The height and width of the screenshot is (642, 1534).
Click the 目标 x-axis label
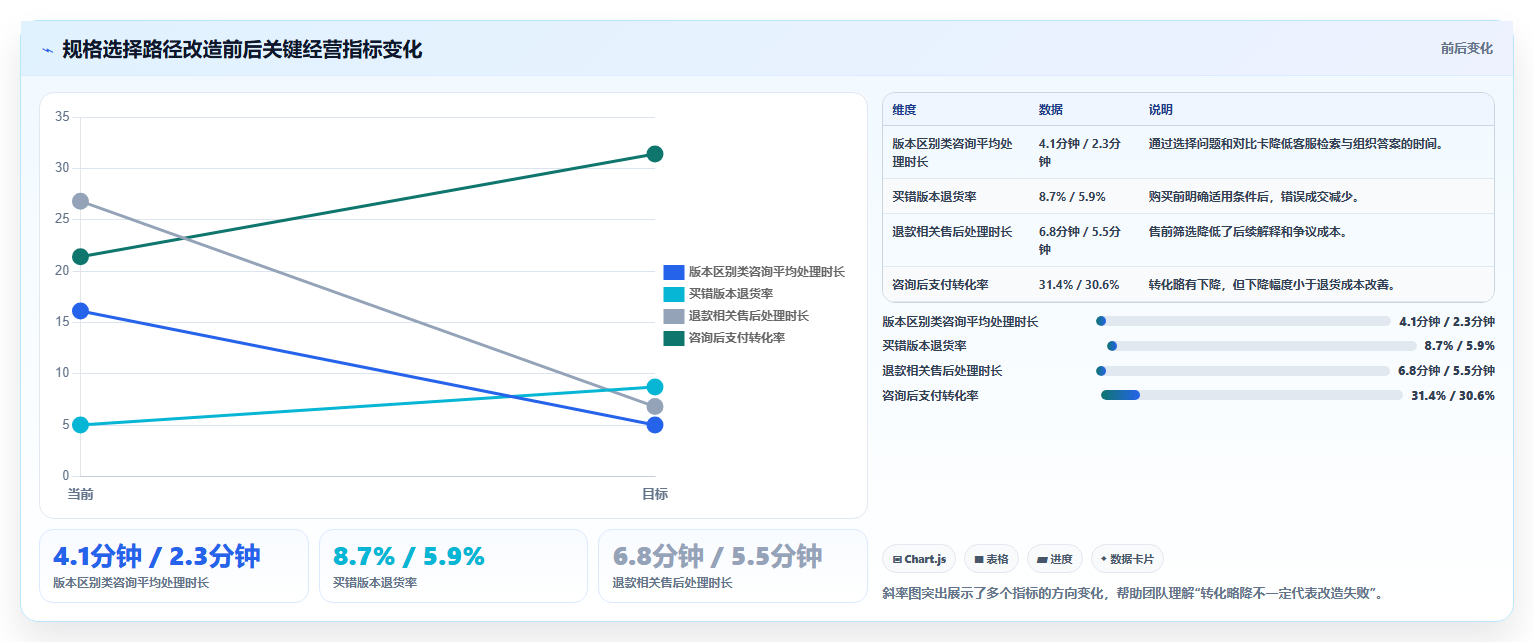pos(655,494)
